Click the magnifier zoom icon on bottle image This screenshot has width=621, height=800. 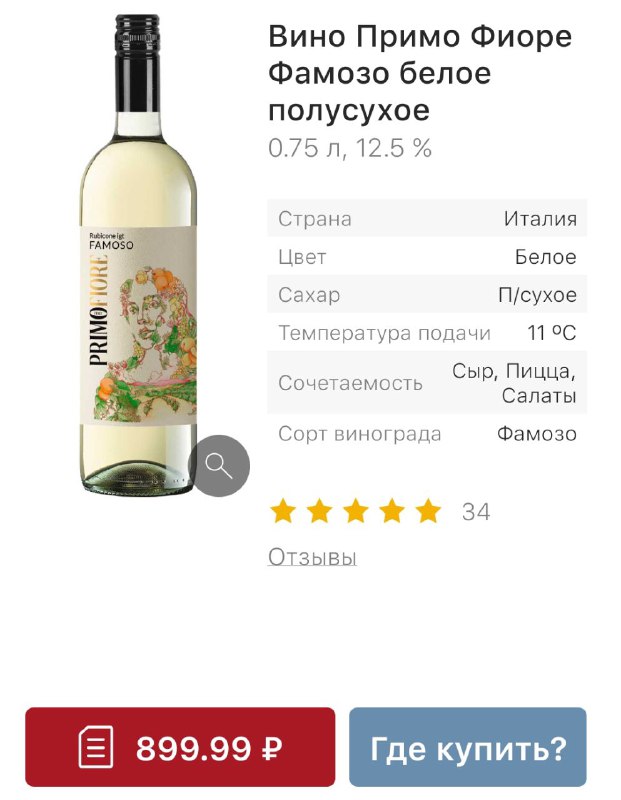point(219,465)
